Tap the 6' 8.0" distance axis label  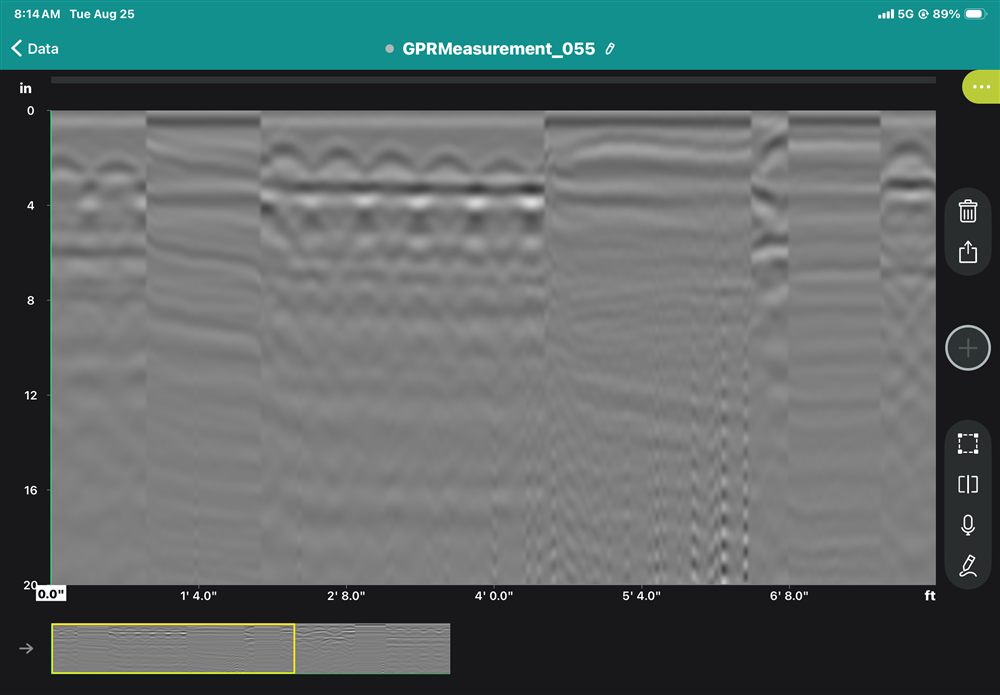pyautogui.click(x=789, y=596)
